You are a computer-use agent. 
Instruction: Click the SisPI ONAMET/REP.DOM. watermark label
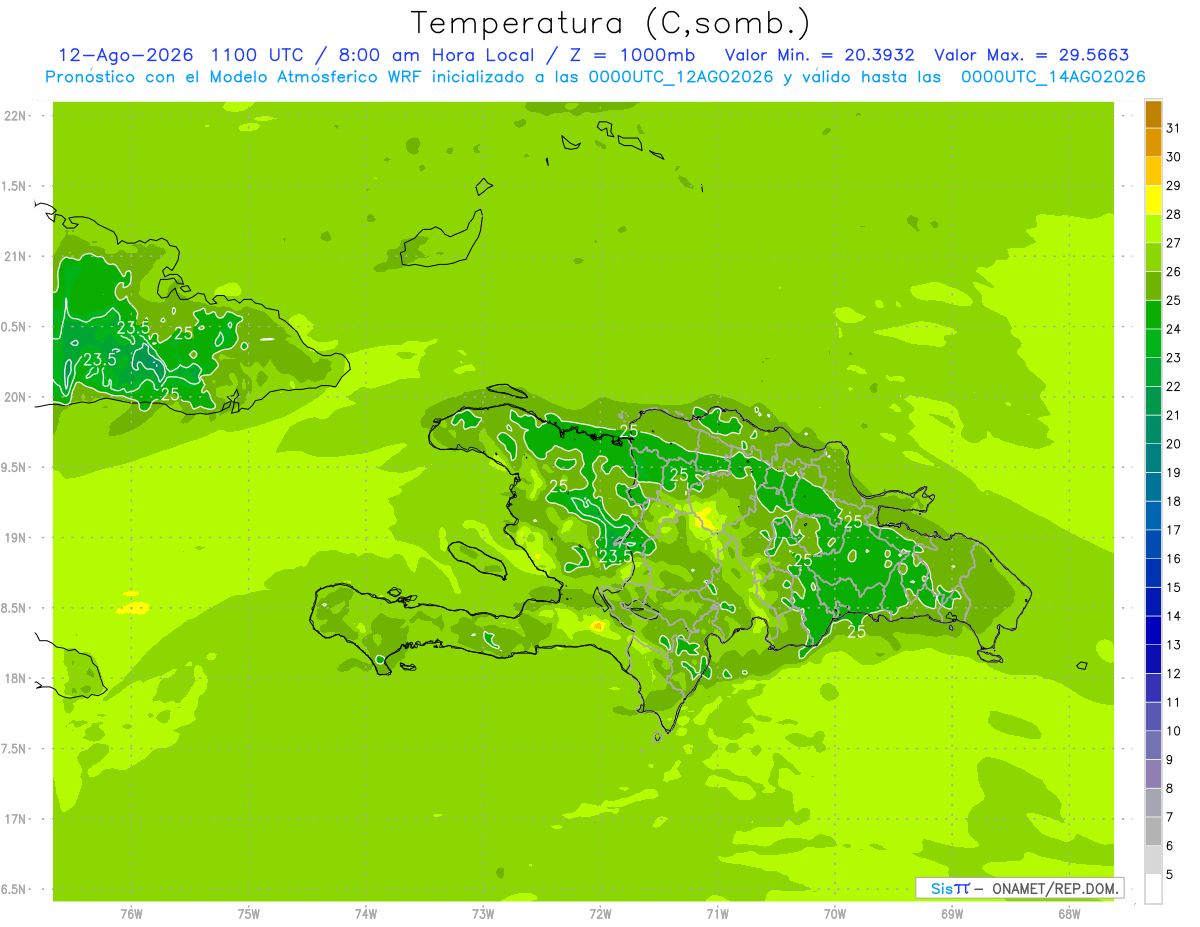[1020, 888]
